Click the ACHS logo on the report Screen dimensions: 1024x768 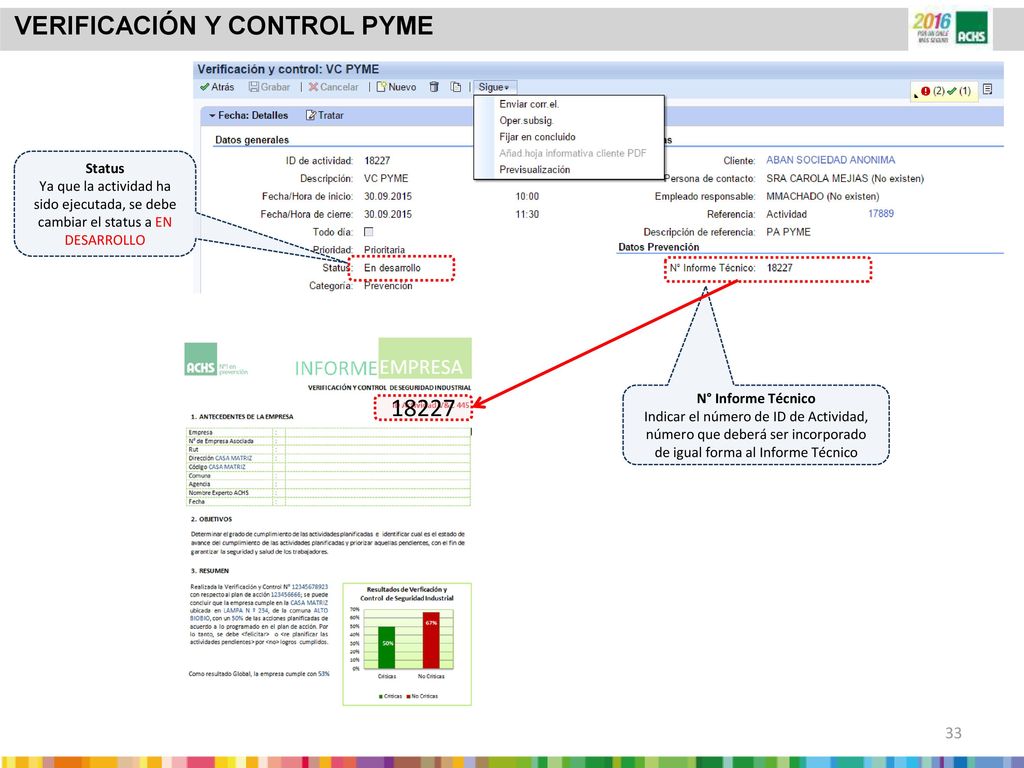click(200, 360)
